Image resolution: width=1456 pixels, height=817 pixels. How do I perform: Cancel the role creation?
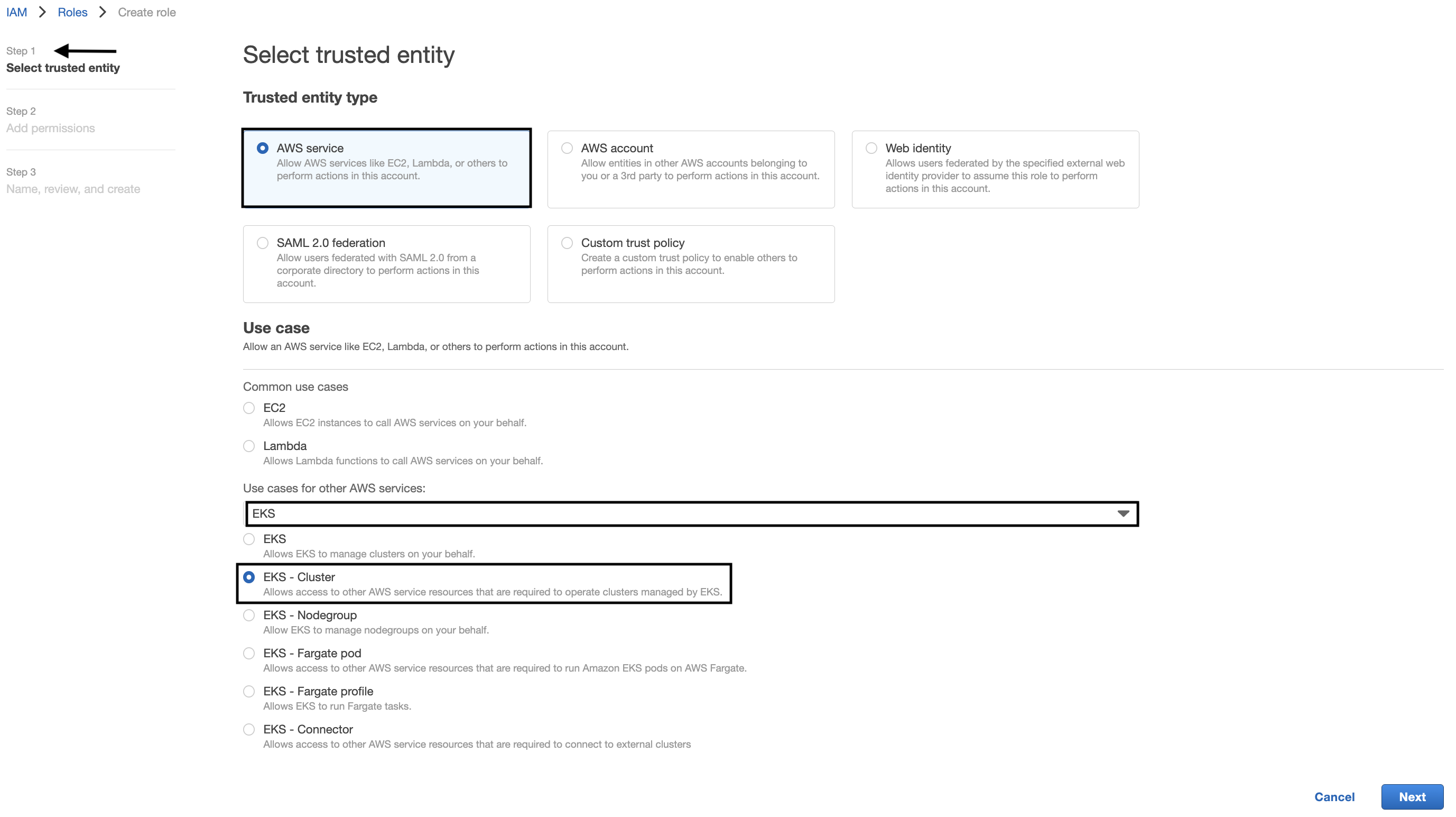1334,797
